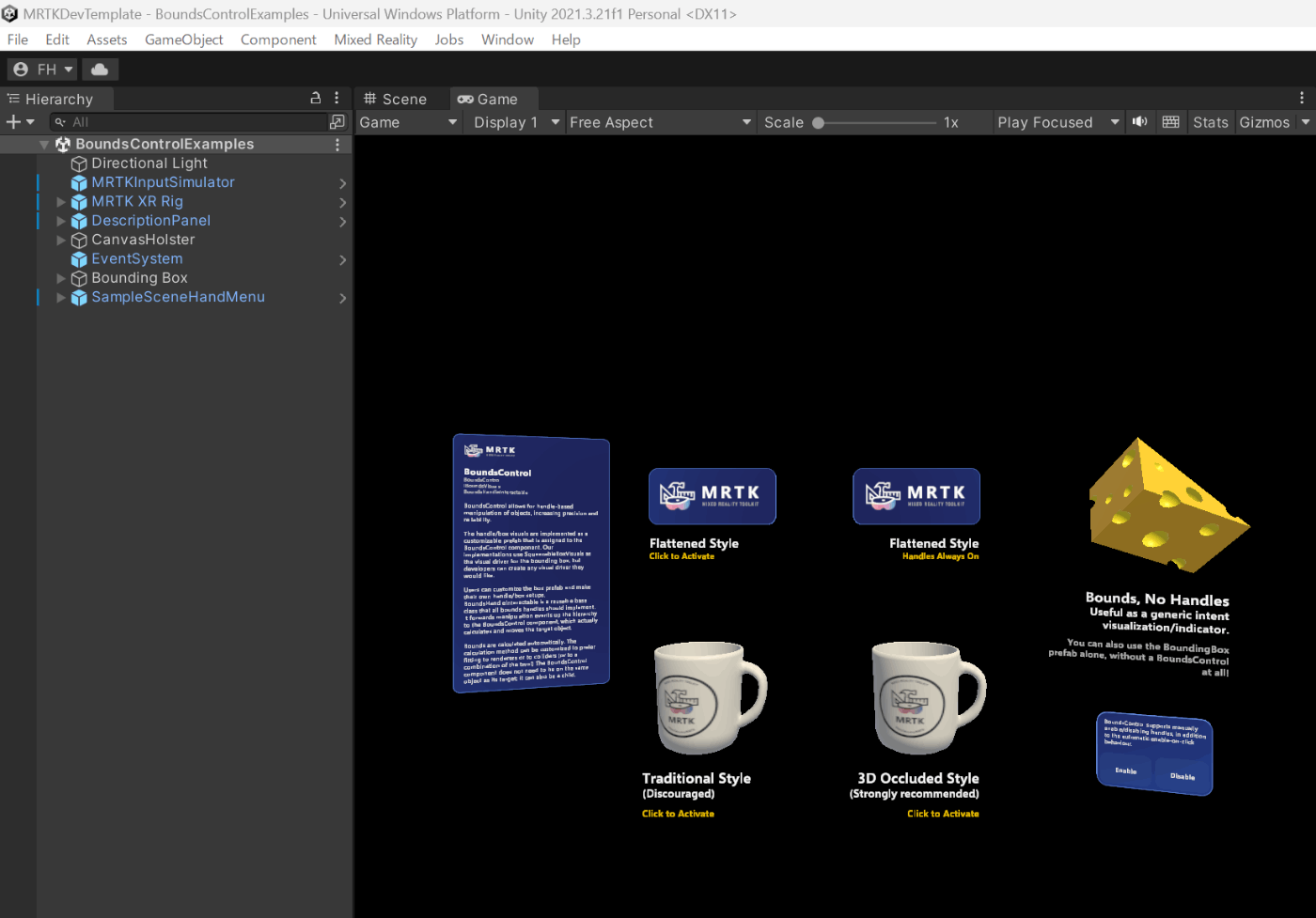Switch to the Scene tab

pyautogui.click(x=395, y=99)
